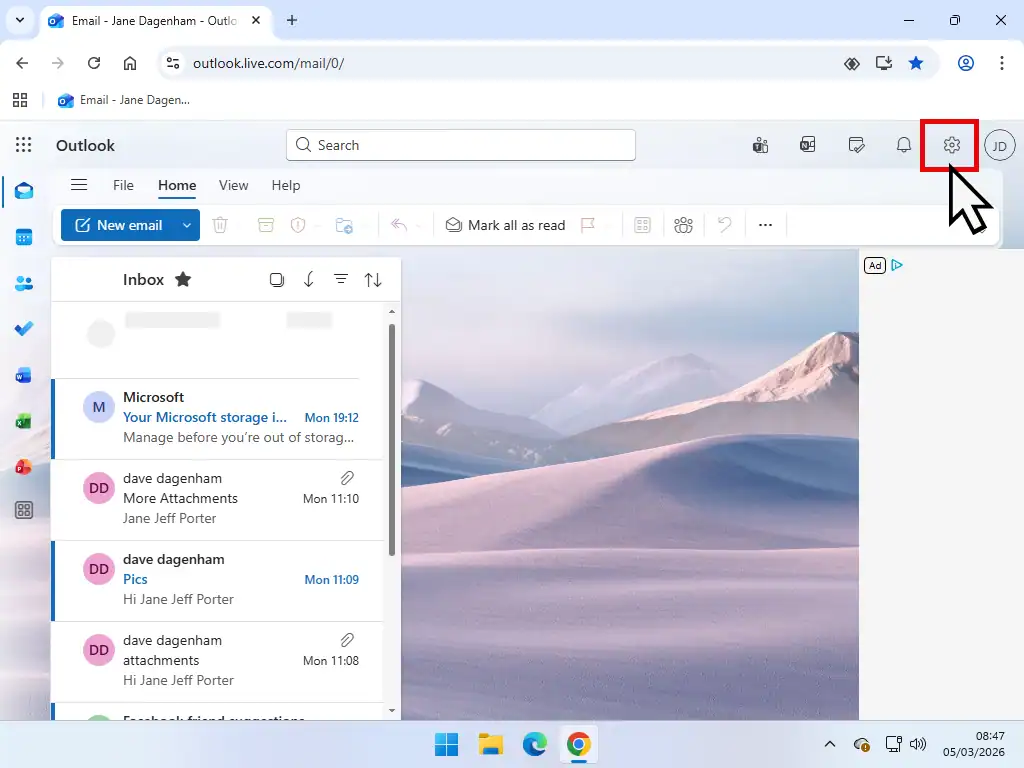Open the inbox Filter dropdown
This screenshot has height=768, width=1024.
[x=341, y=279]
